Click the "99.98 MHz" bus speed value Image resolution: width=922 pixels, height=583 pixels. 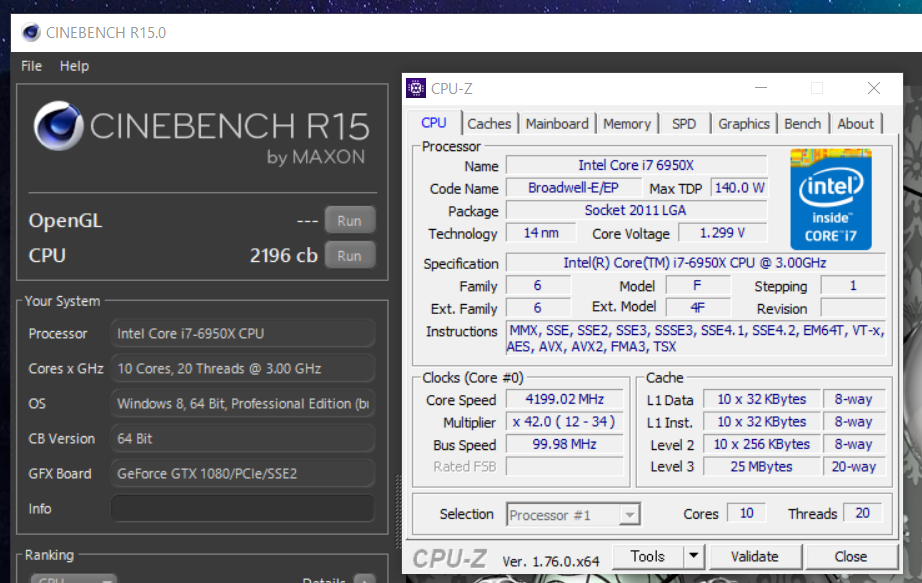(x=564, y=444)
